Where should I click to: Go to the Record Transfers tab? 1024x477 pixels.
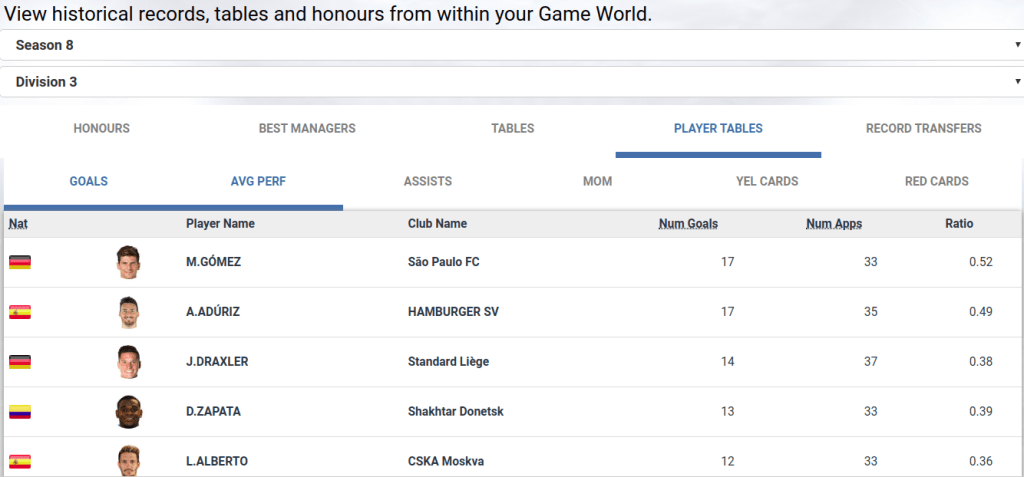tap(923, 129)
